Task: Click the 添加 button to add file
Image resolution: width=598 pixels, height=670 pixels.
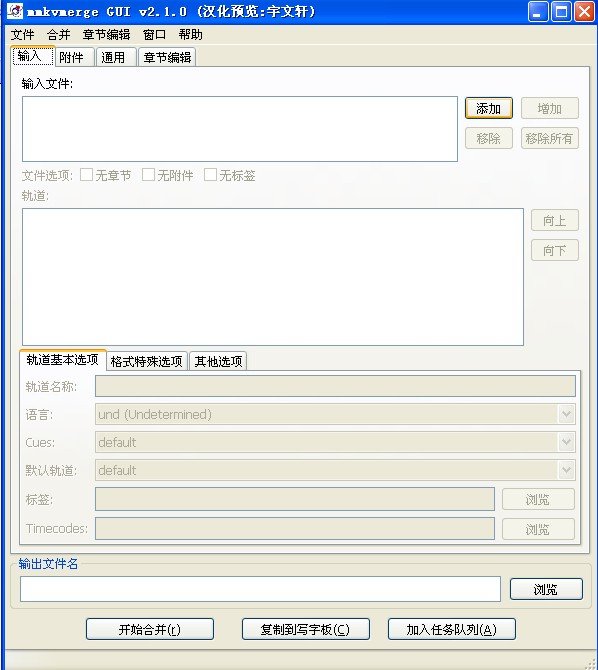Action: [489, 109]
